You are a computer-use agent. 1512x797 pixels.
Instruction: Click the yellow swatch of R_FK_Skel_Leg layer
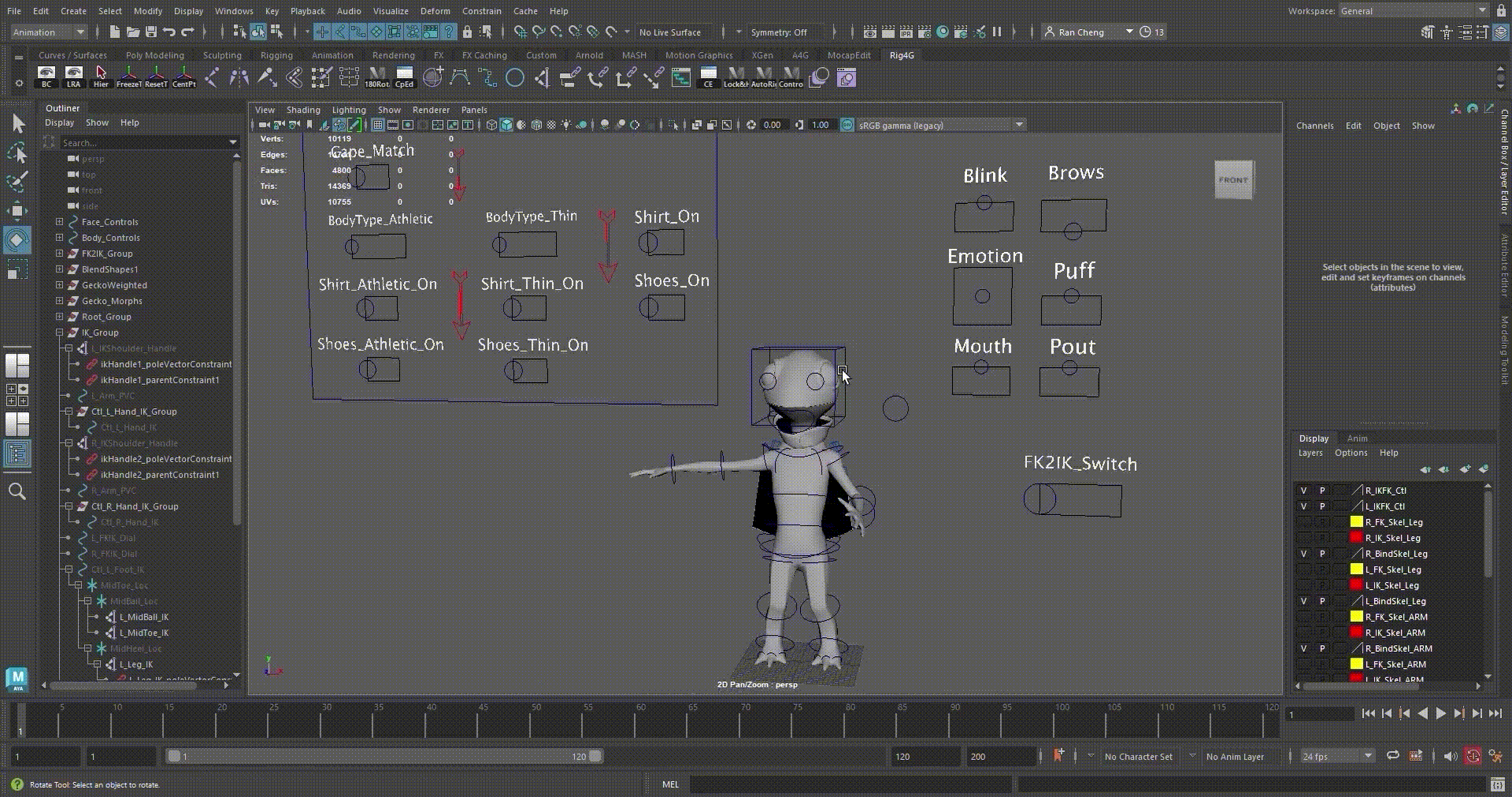(1356, 522)
